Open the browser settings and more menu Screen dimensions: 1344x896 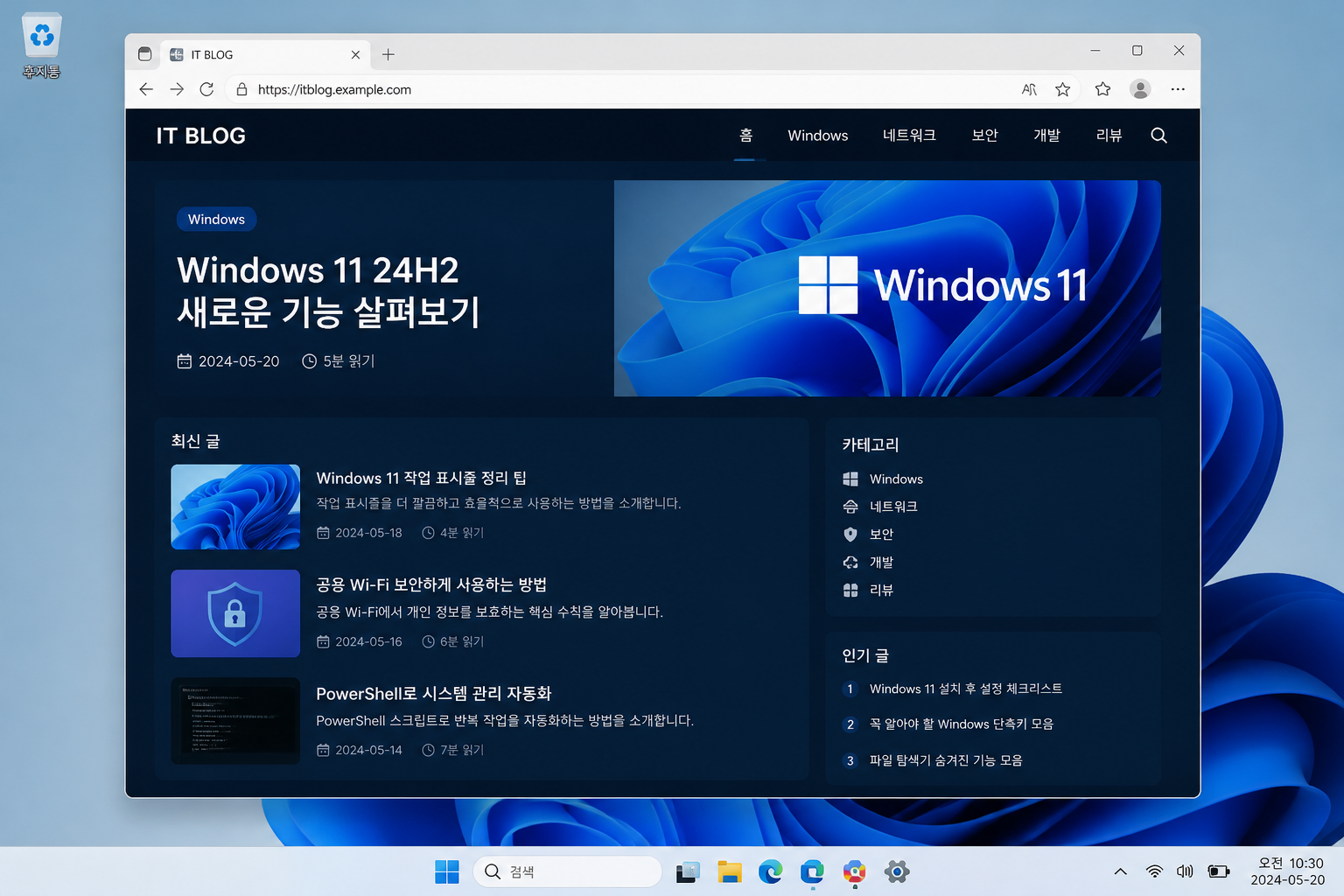1178,89
